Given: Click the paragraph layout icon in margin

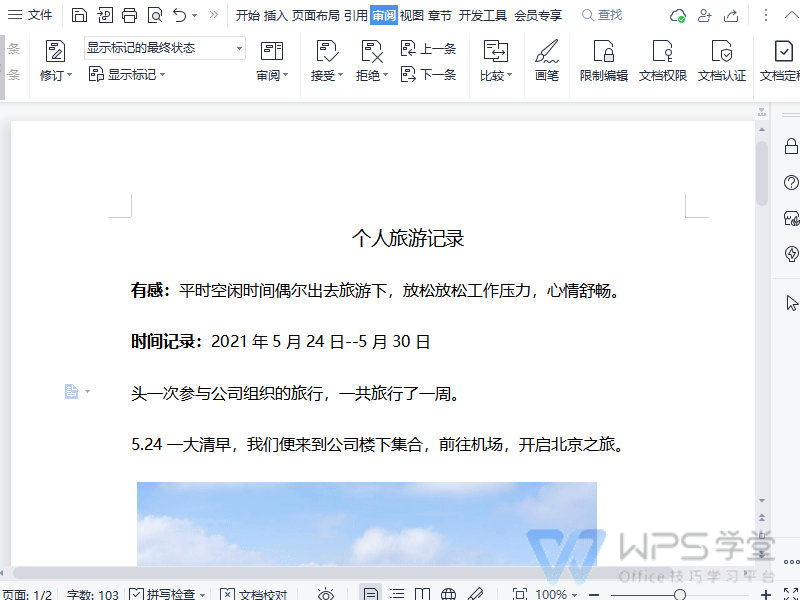Looking at the screenshot, I should point(71,391).
